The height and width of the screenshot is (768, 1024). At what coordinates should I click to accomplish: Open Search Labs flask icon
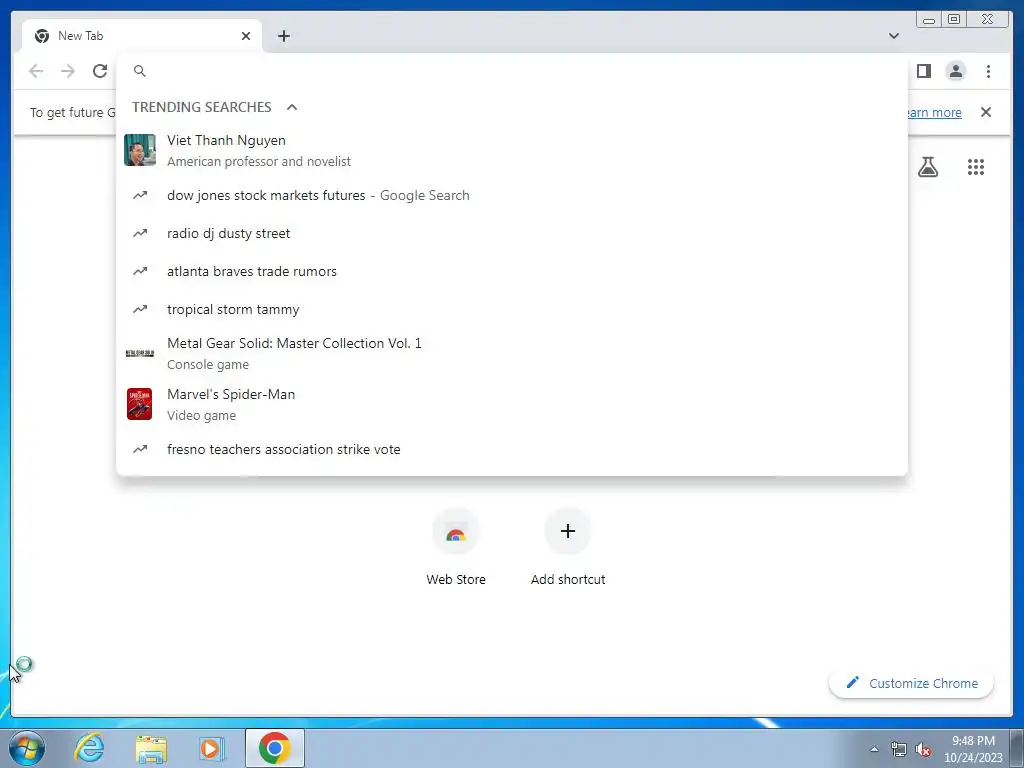[x=928, y=167]
